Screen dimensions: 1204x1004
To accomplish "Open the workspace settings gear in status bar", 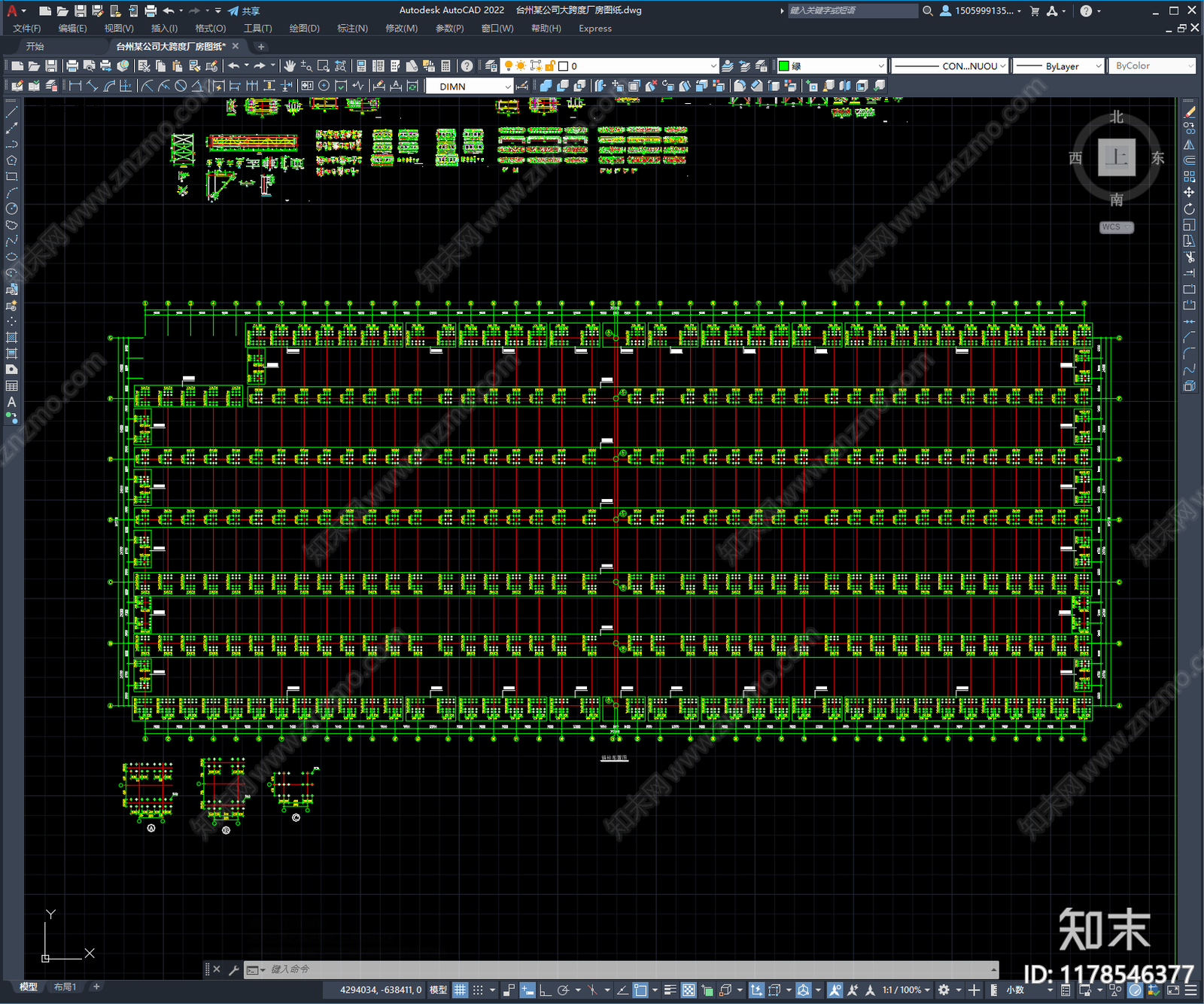I will click(x=944, y=990).
